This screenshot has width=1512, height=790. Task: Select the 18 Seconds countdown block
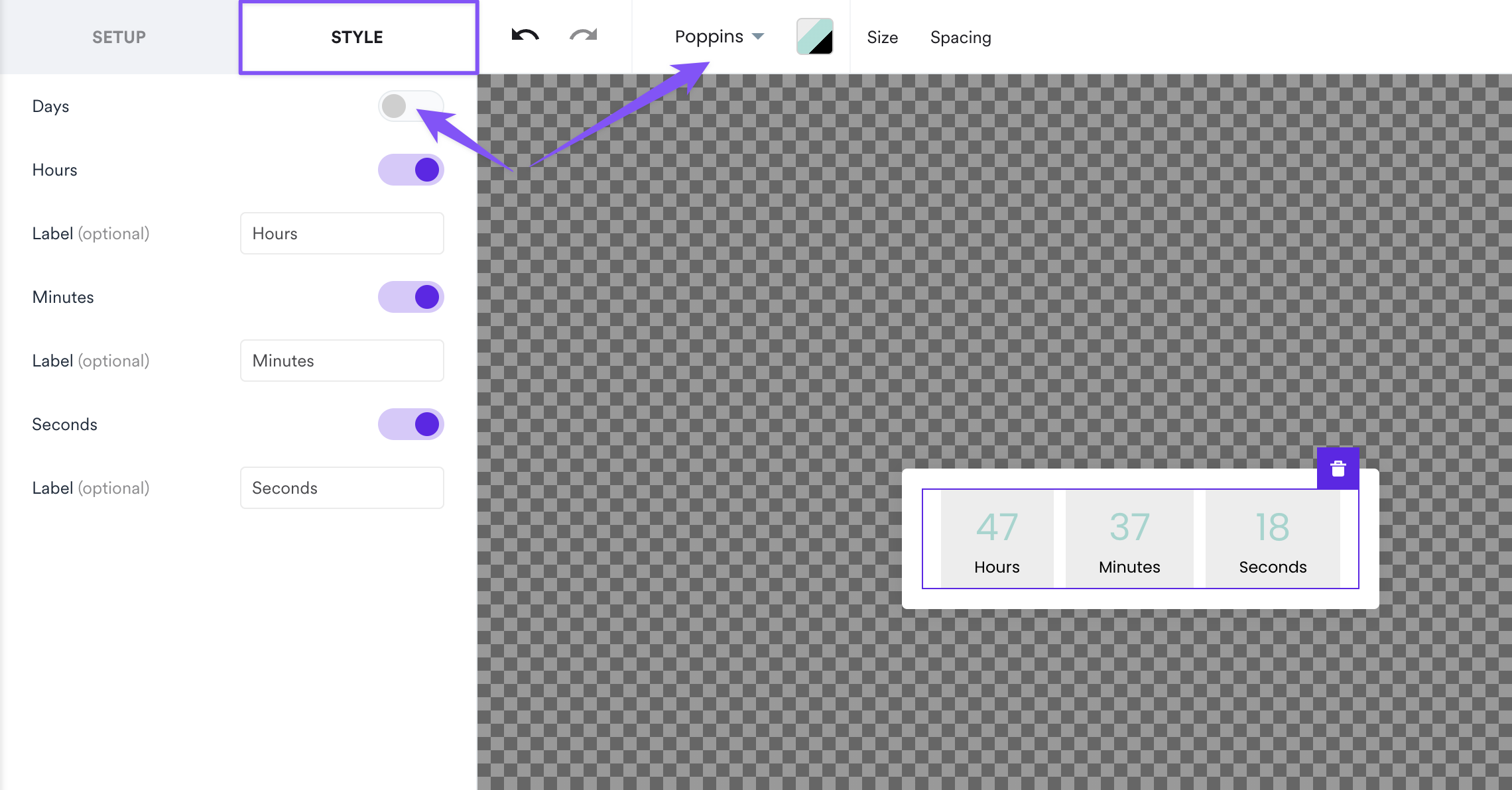click(1273, 539)
